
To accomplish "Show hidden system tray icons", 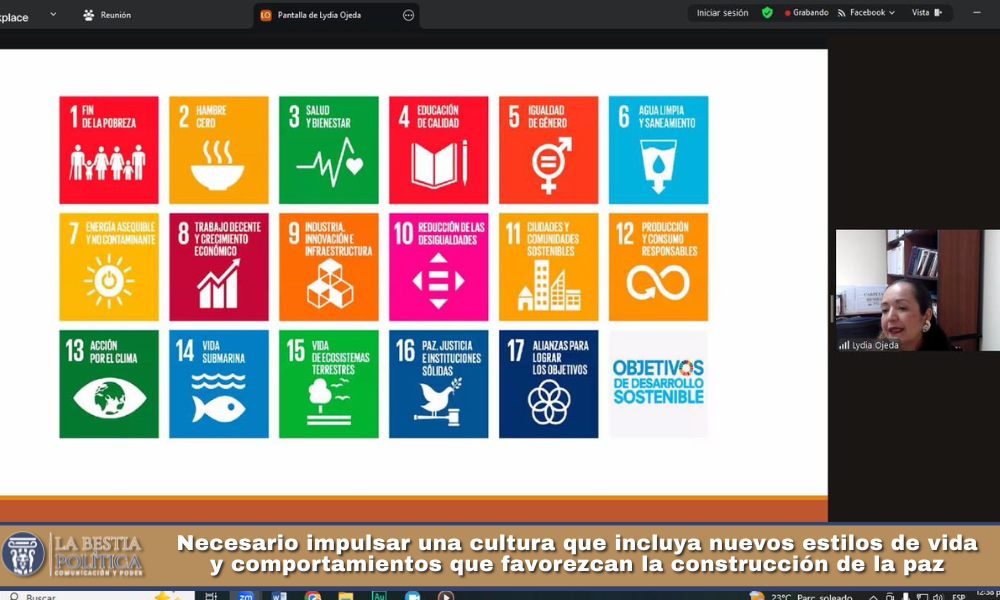I will (873, 597).
